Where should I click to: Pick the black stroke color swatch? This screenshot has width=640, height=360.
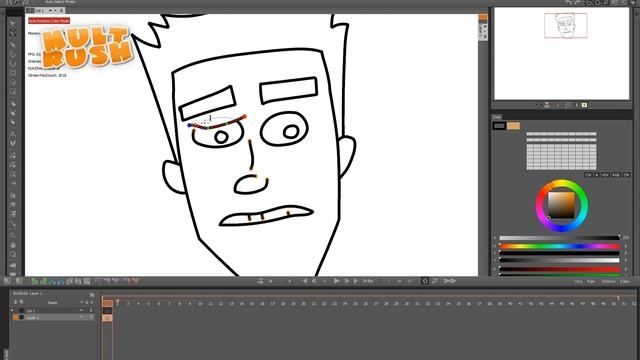tap(499, 126)
